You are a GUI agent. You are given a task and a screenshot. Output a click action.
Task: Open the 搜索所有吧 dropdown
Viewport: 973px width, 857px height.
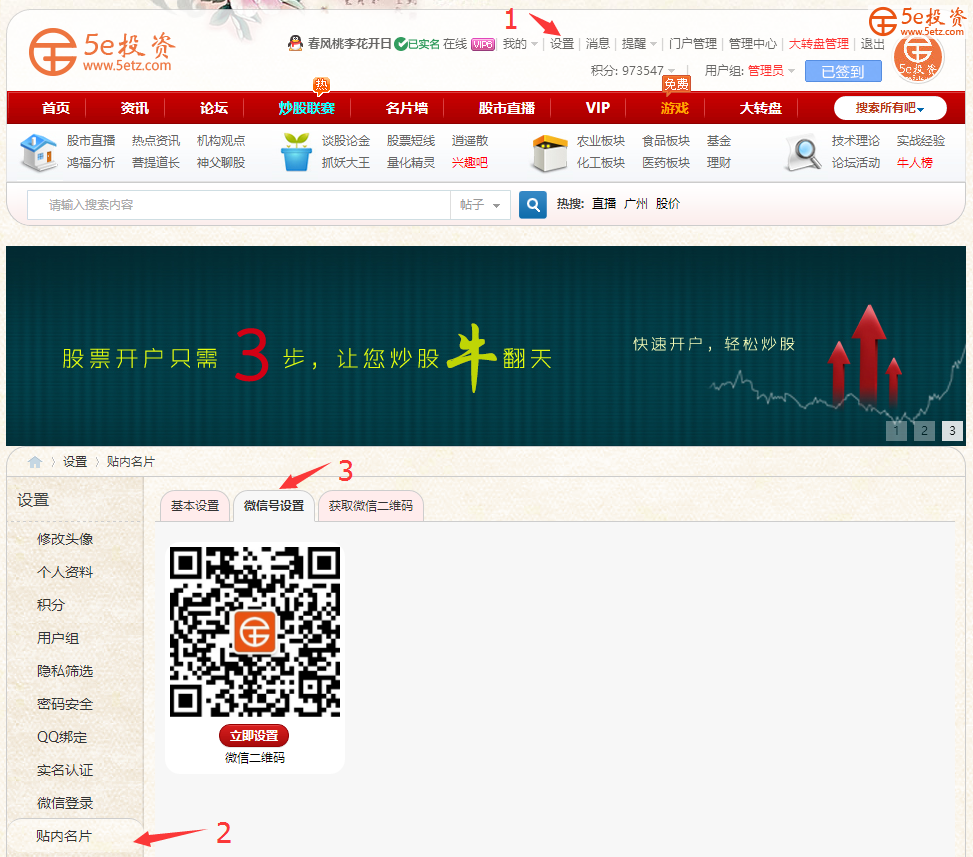click(890, 108)
